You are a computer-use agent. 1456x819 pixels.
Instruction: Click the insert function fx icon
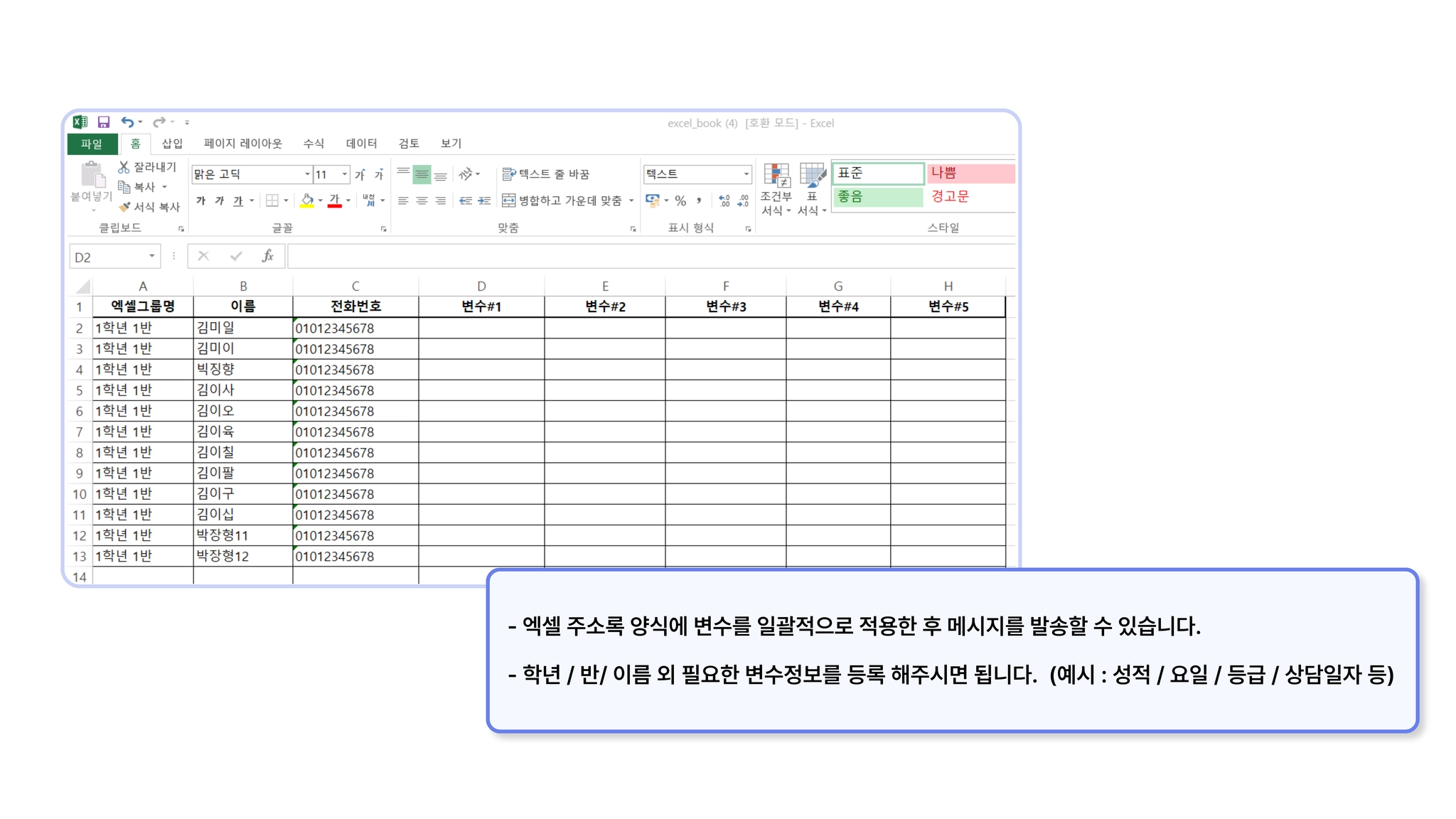[x=268, y=256]
